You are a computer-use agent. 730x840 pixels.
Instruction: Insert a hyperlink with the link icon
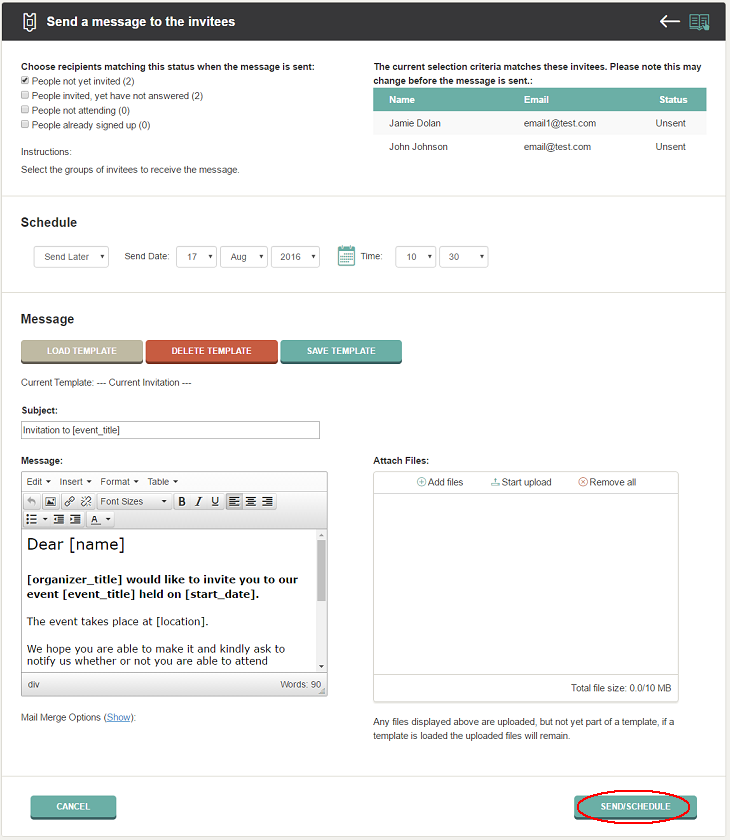(70, 501)
